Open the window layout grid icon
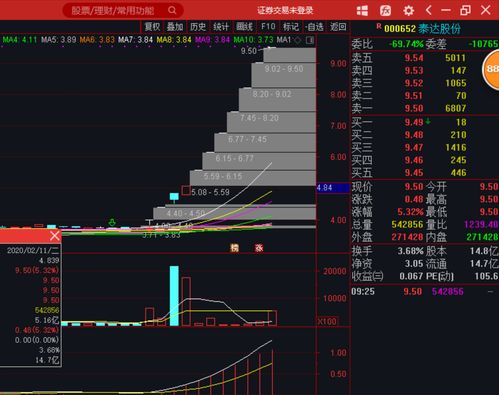This screenshot has width=499, height=395. (362, 10)
